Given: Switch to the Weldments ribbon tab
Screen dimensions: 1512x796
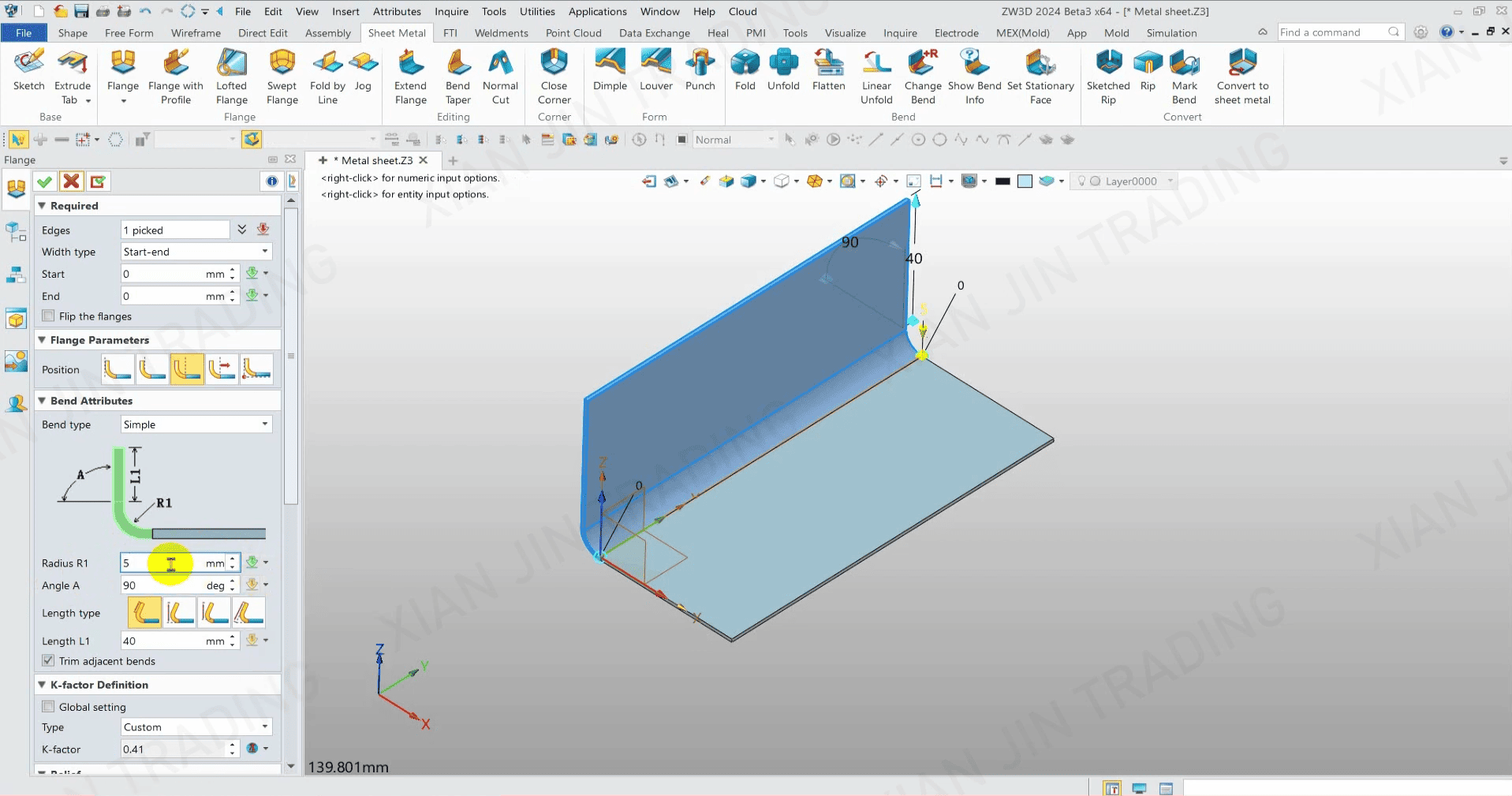Looking at the screenshot, I should 501,33.
